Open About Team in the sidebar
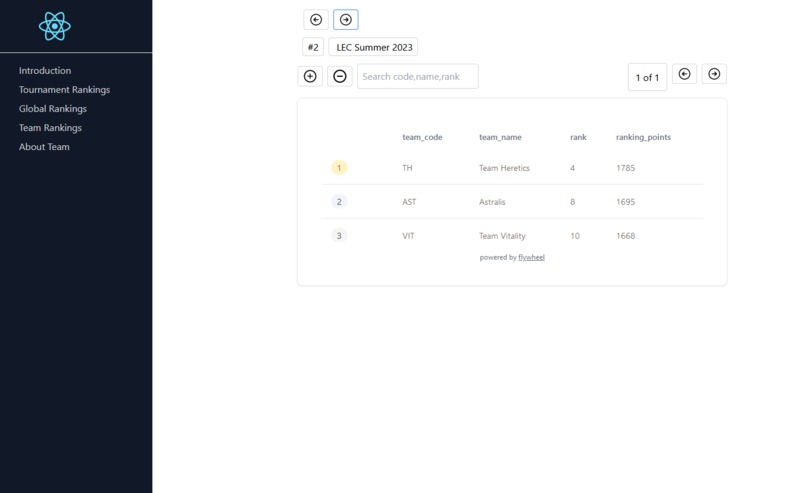The height and width of the screenshot is (493, 806). (x=44, y=147)
